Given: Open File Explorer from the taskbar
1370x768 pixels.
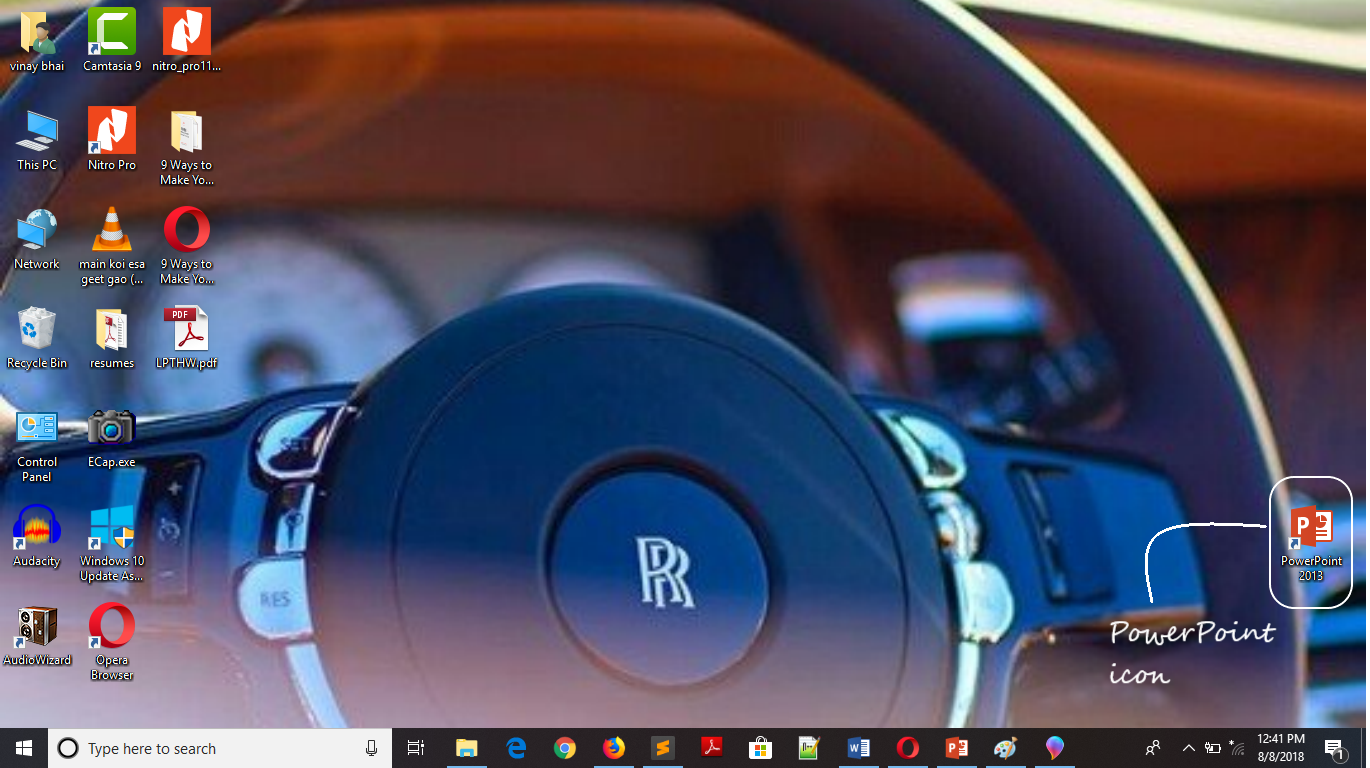Looking at the screenshot, I should [x=467, y=748].
